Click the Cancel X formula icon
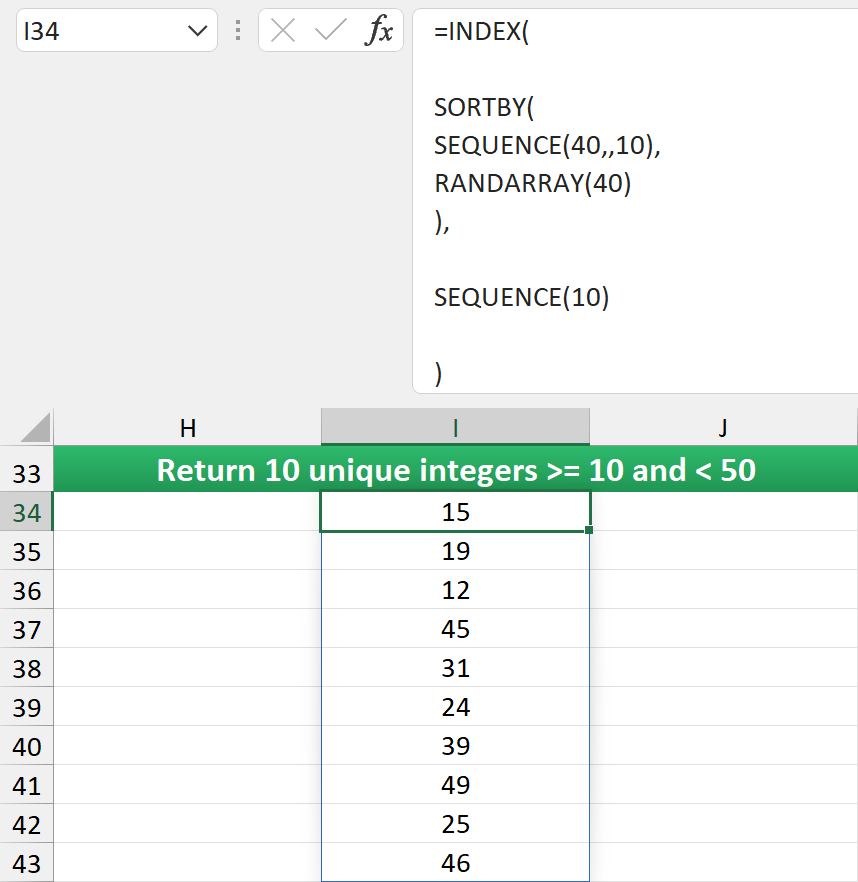 coord(283,31)
